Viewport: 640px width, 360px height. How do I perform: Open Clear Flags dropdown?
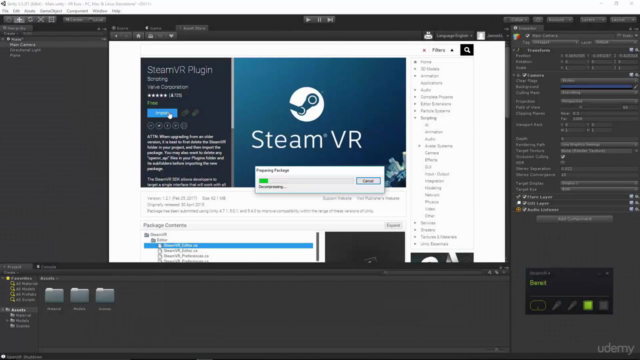tap(599, 81)
